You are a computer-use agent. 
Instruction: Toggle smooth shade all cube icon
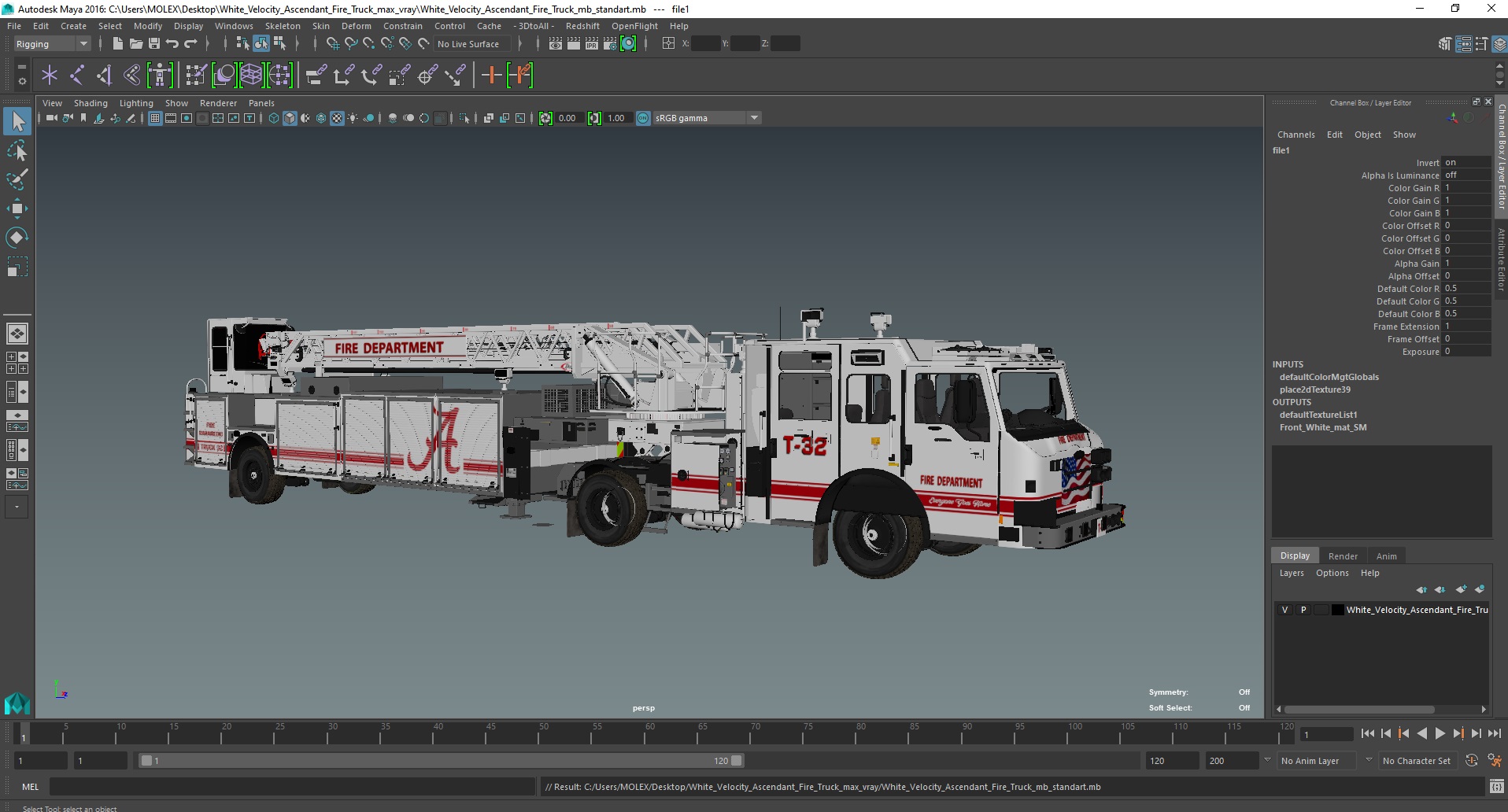point(290,118)
